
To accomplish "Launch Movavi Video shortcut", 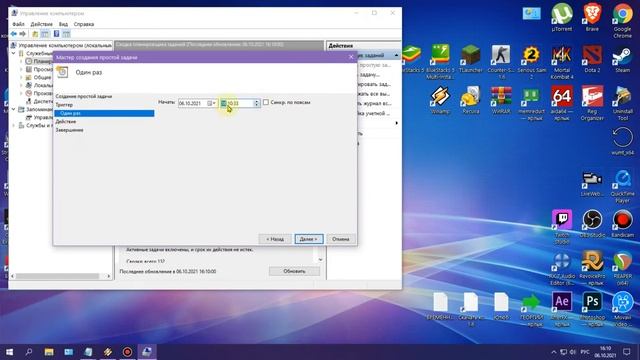I will coord(622,309).
